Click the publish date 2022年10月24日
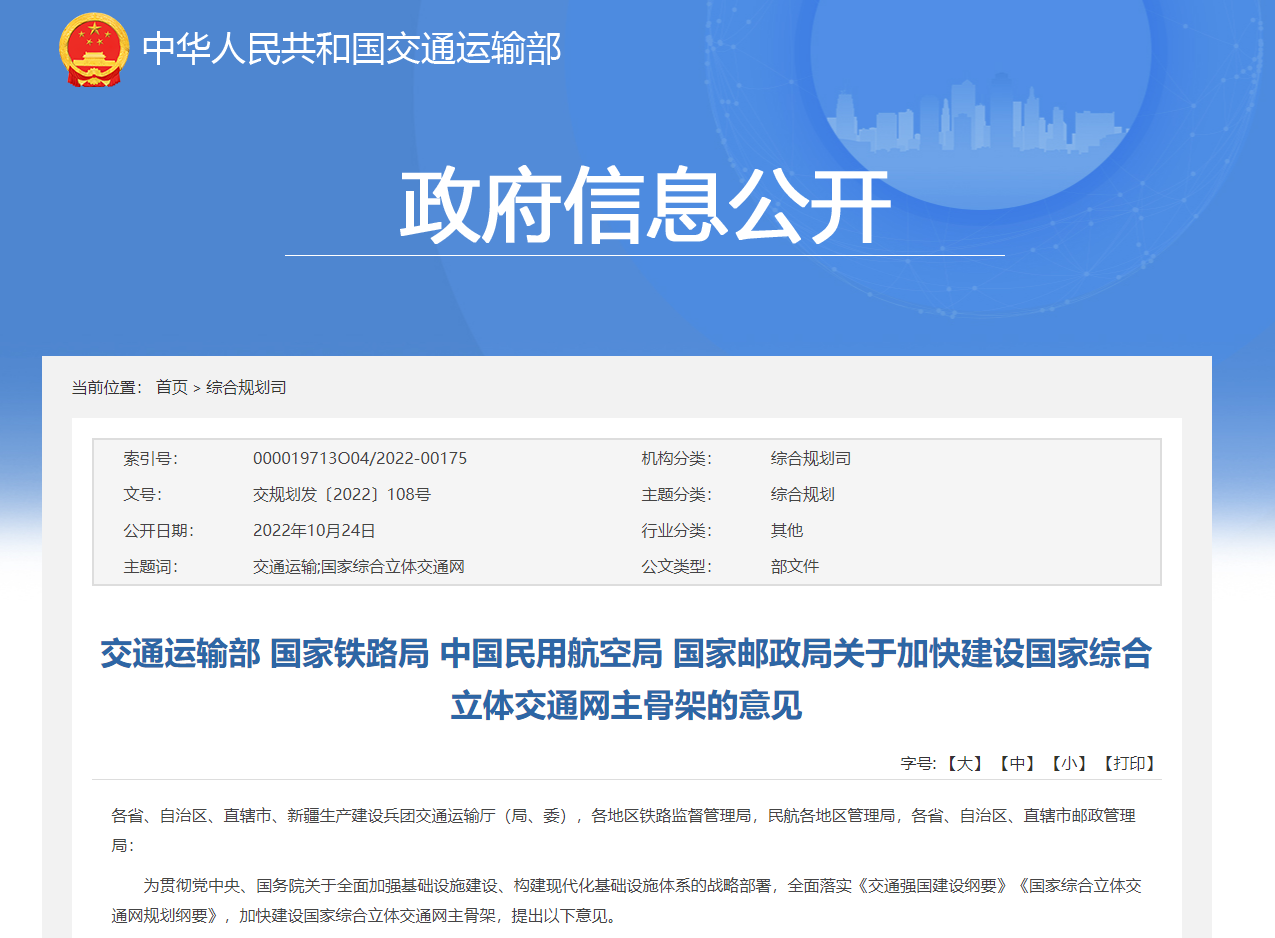This screenshot has width=1275, height=938. tap(314, 531)
